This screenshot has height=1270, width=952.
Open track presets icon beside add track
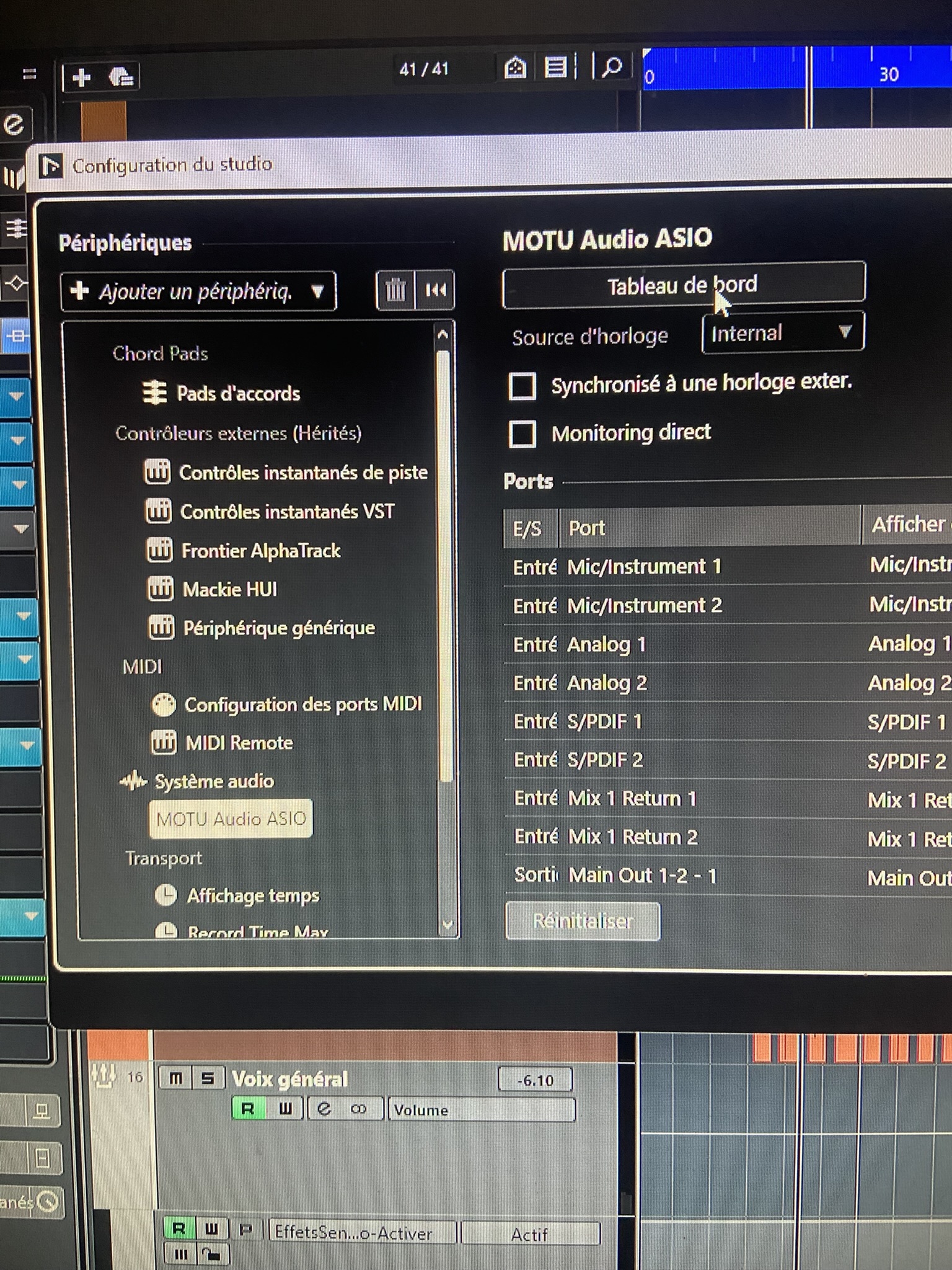(121, 78)
